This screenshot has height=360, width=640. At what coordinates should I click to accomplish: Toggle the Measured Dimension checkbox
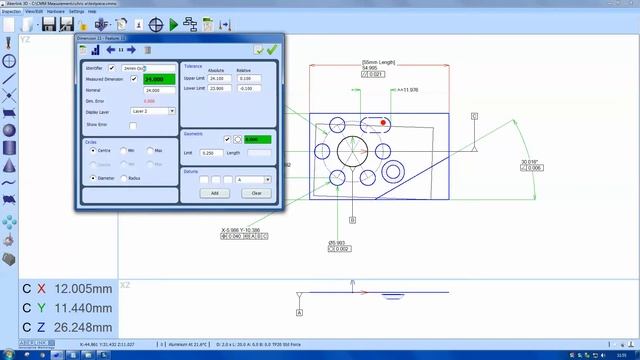133,78
